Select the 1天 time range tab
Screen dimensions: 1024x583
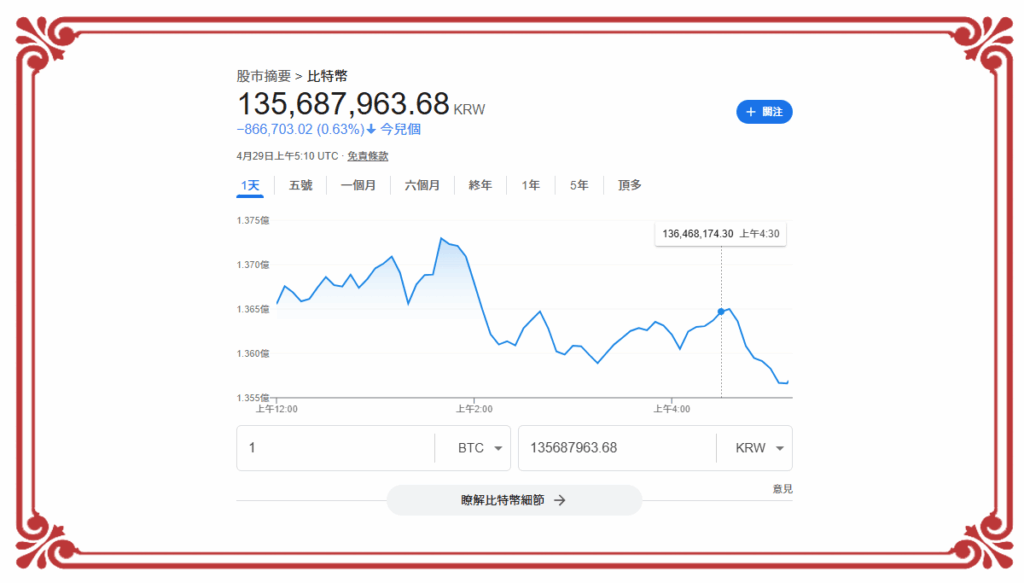point(250,185)
